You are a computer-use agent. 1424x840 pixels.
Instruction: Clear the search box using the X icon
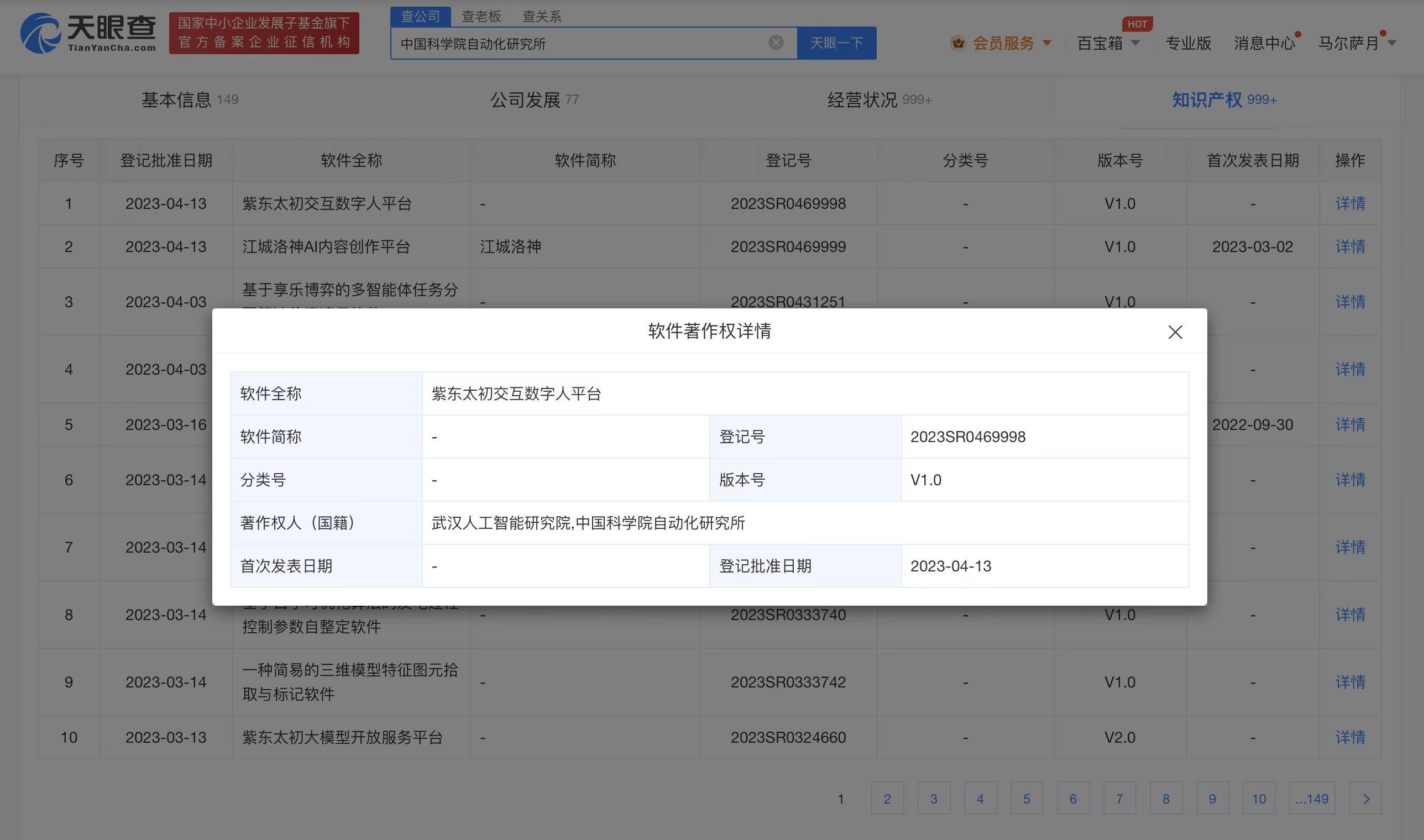[776, 43]
